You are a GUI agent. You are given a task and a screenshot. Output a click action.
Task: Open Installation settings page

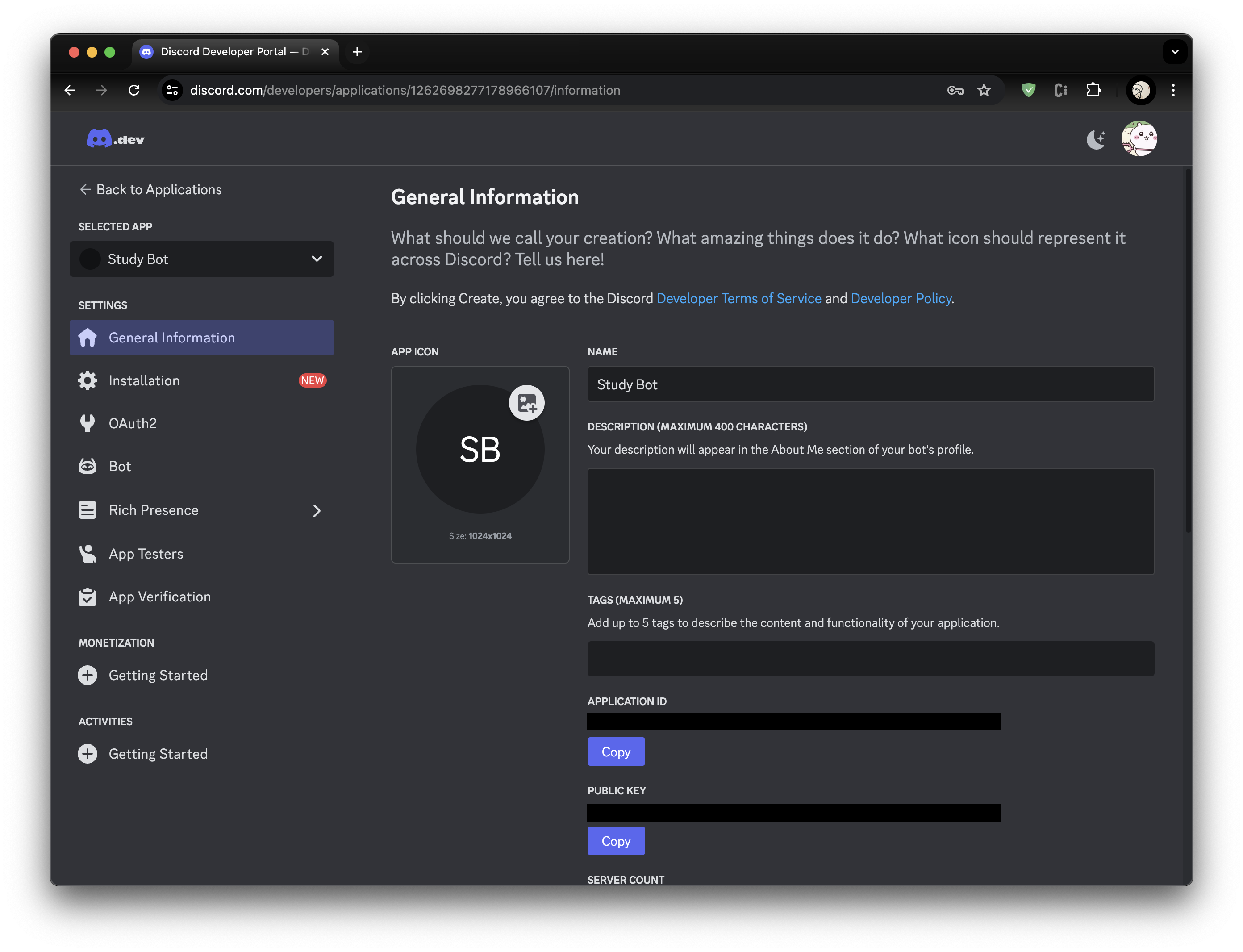[202, 381]
